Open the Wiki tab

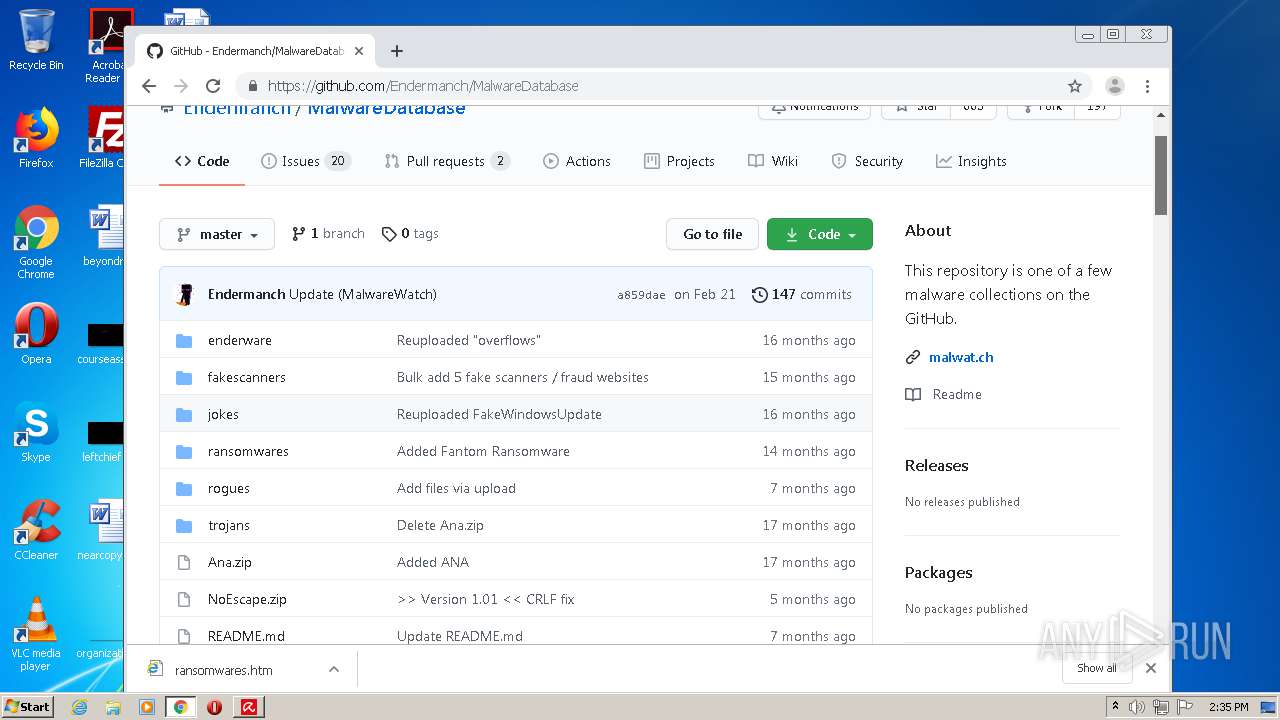[773, 161]
